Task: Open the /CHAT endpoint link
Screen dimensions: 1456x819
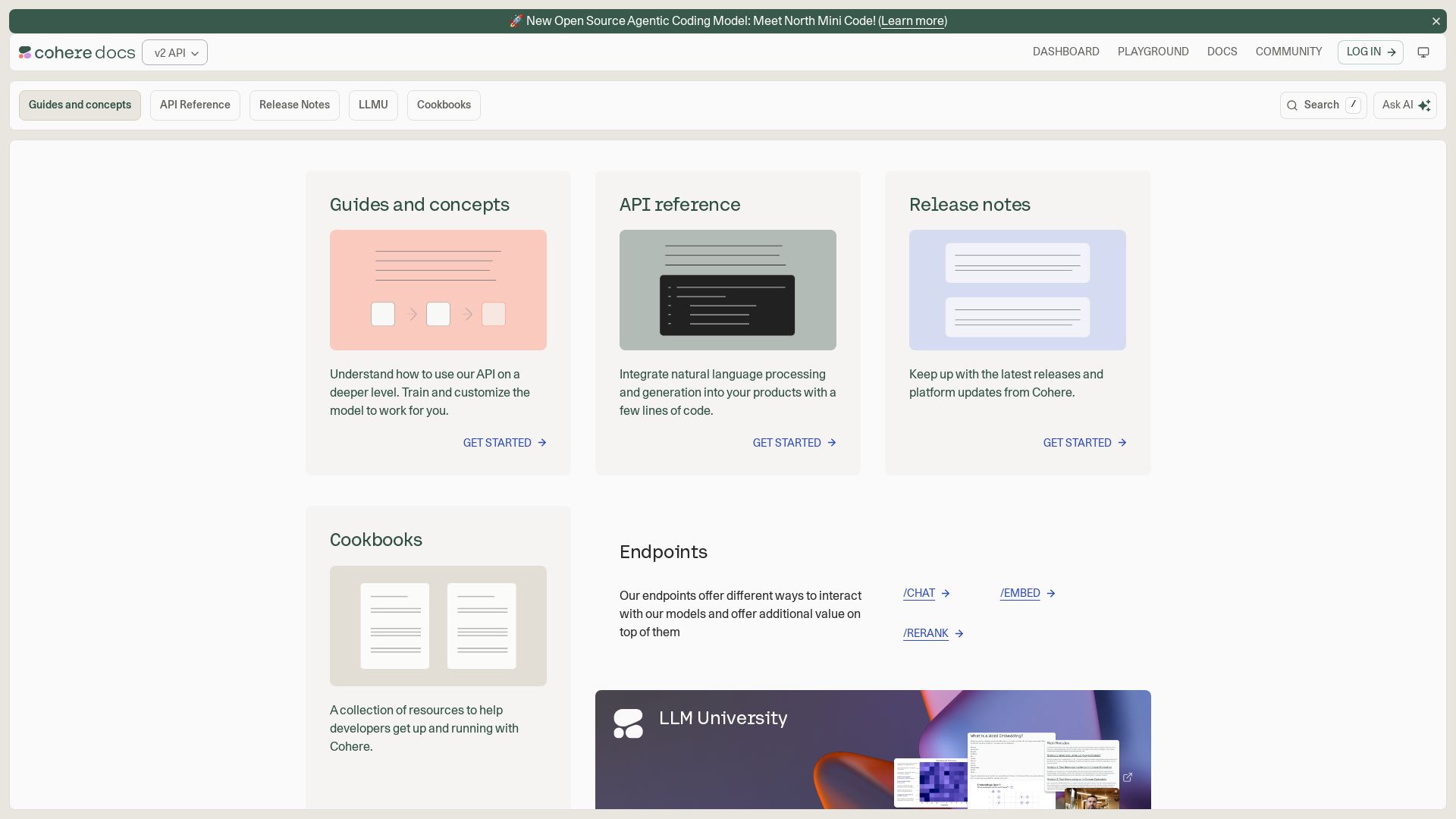Action: [x=927, y=593]
